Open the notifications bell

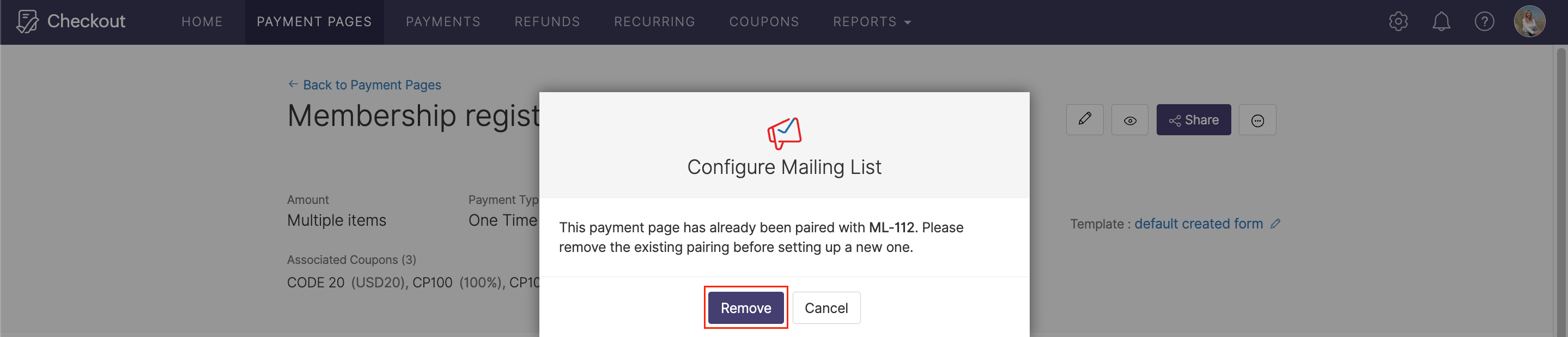point(1442,21)
